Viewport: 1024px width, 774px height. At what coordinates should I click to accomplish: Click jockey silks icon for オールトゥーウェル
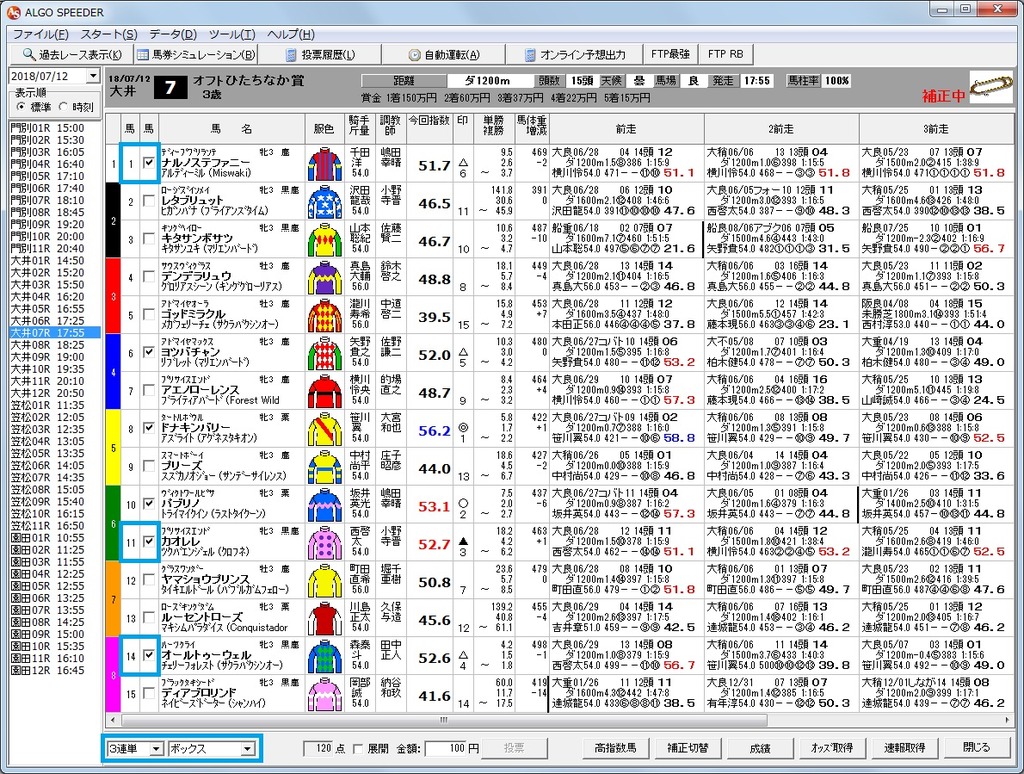pos(325,656)
